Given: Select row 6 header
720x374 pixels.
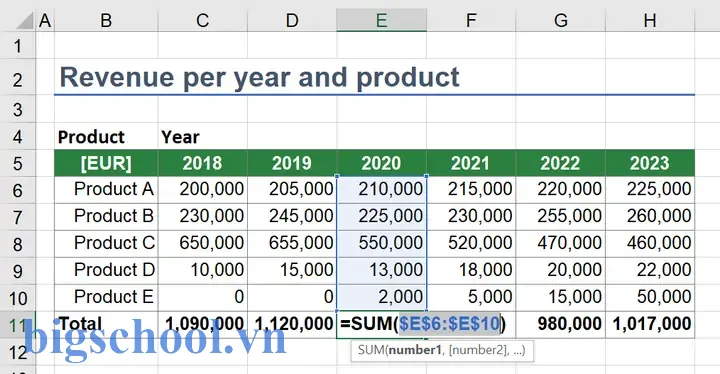Looking at the screenshot, I should click(17, 190).
